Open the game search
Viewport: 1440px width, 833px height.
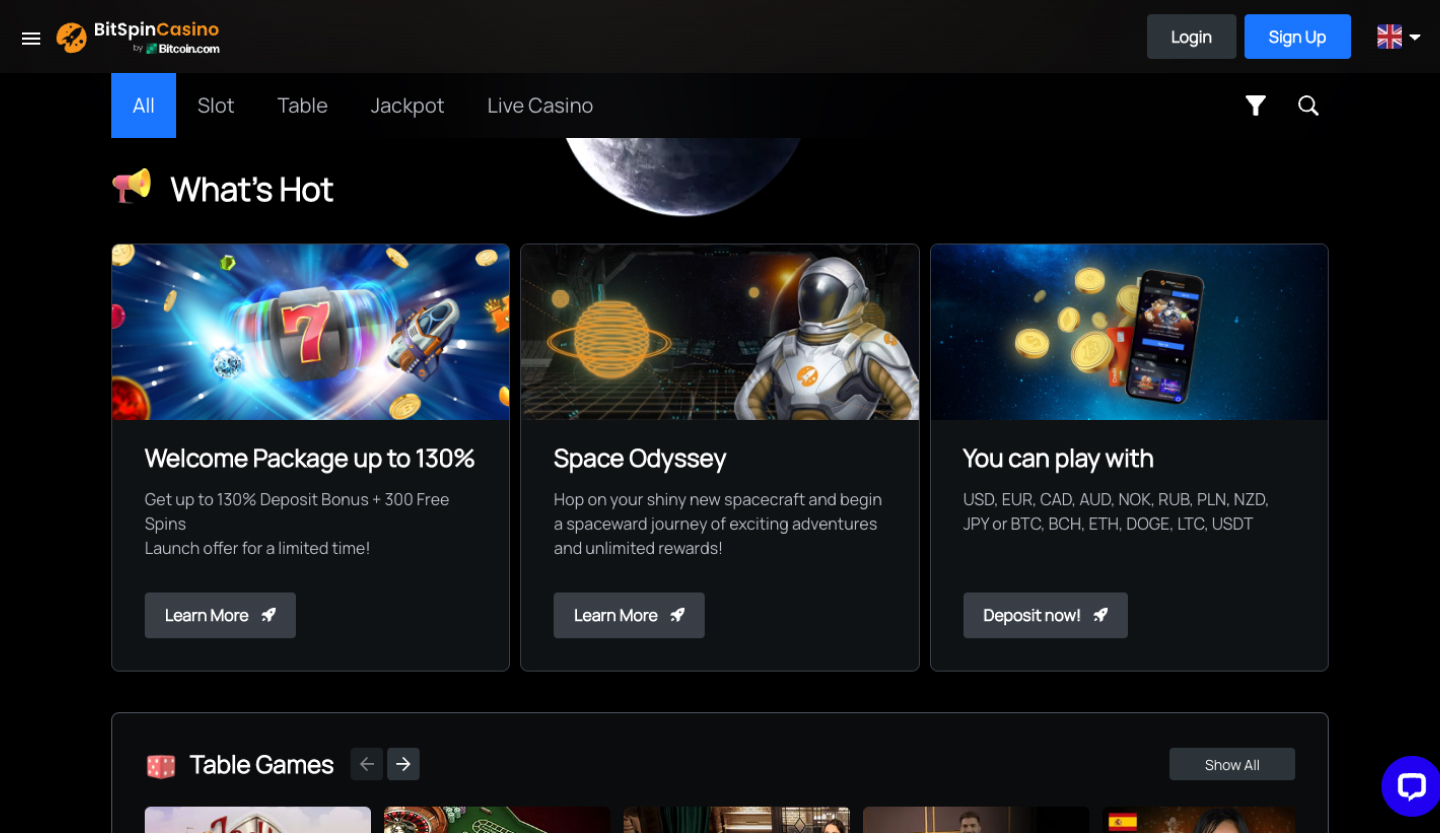(x=1308, y=105)
